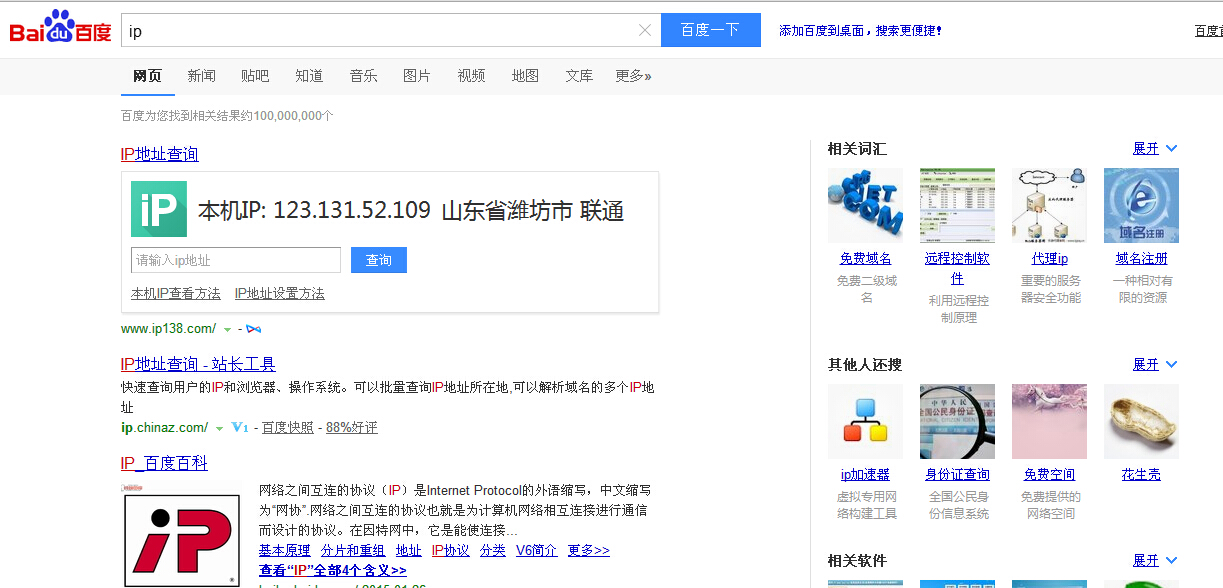Image resolution: width=1223 pixels, height=588 pixels.
Task: Open the 域名注册 text link
Action: 1141,258
